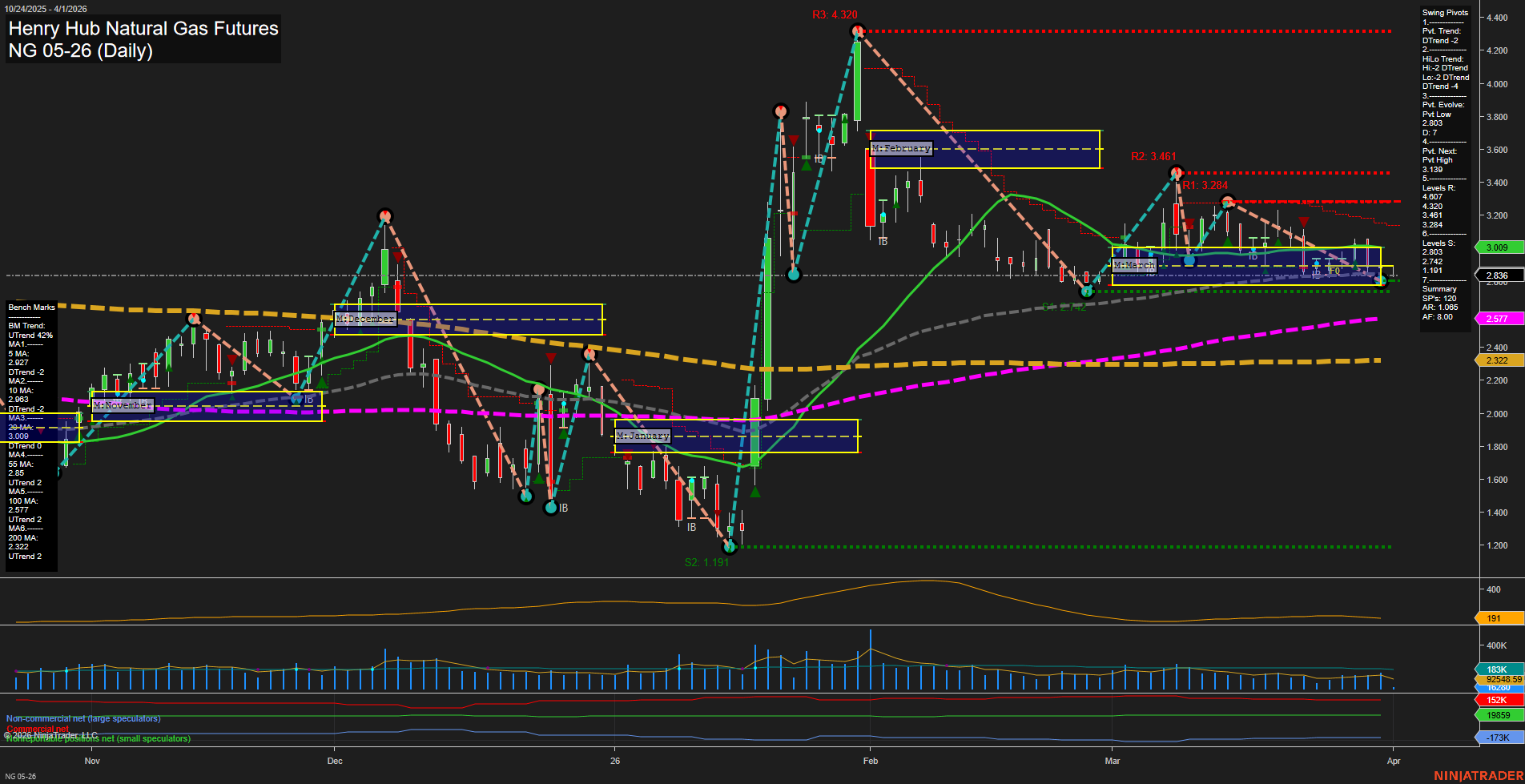Click the M:January month label
Image resolution: width=1525 pixels, height=784 pixels.
641,436
